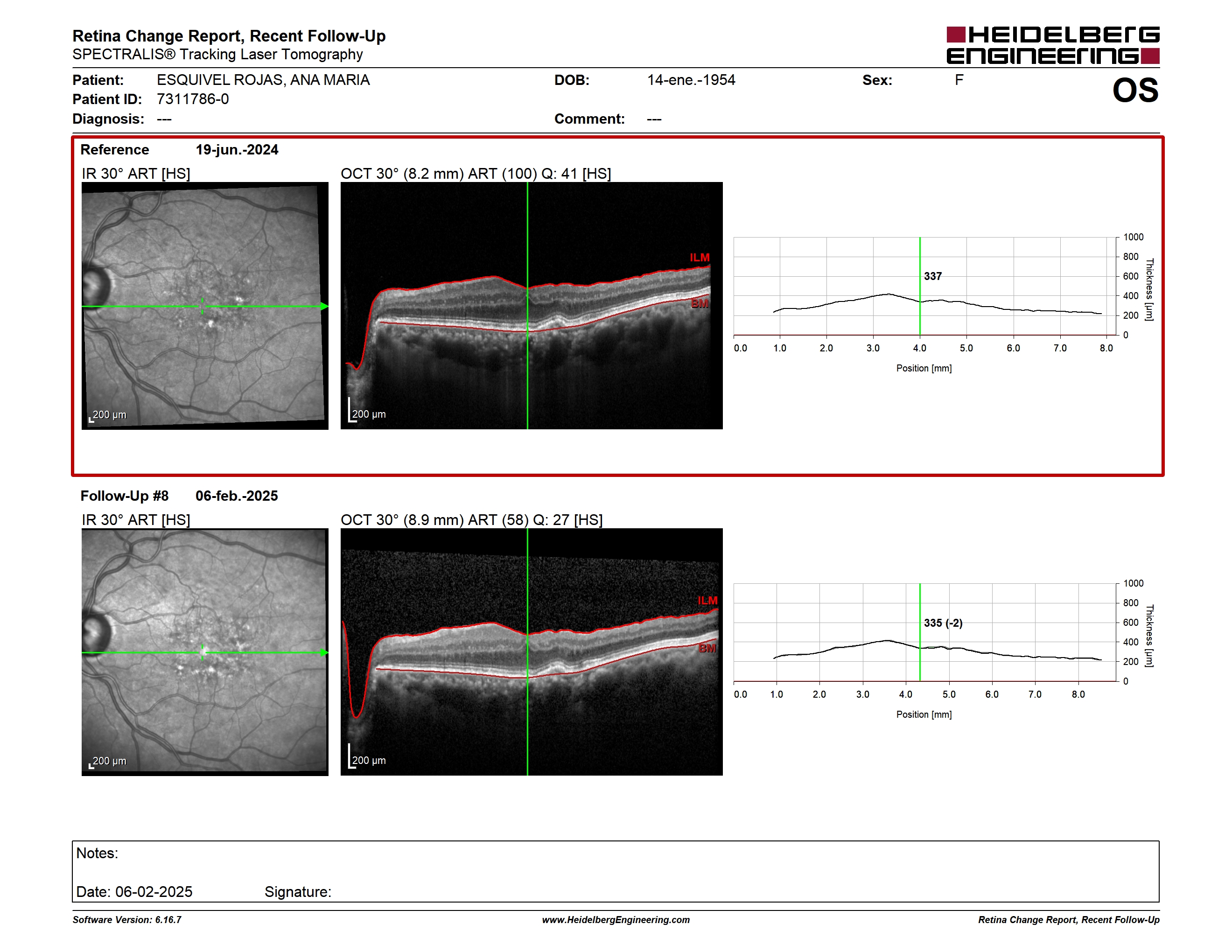Click the Reference thickness profile graph
The image size is (1232, 952).
pyautogui.click(x=925, y=286)
